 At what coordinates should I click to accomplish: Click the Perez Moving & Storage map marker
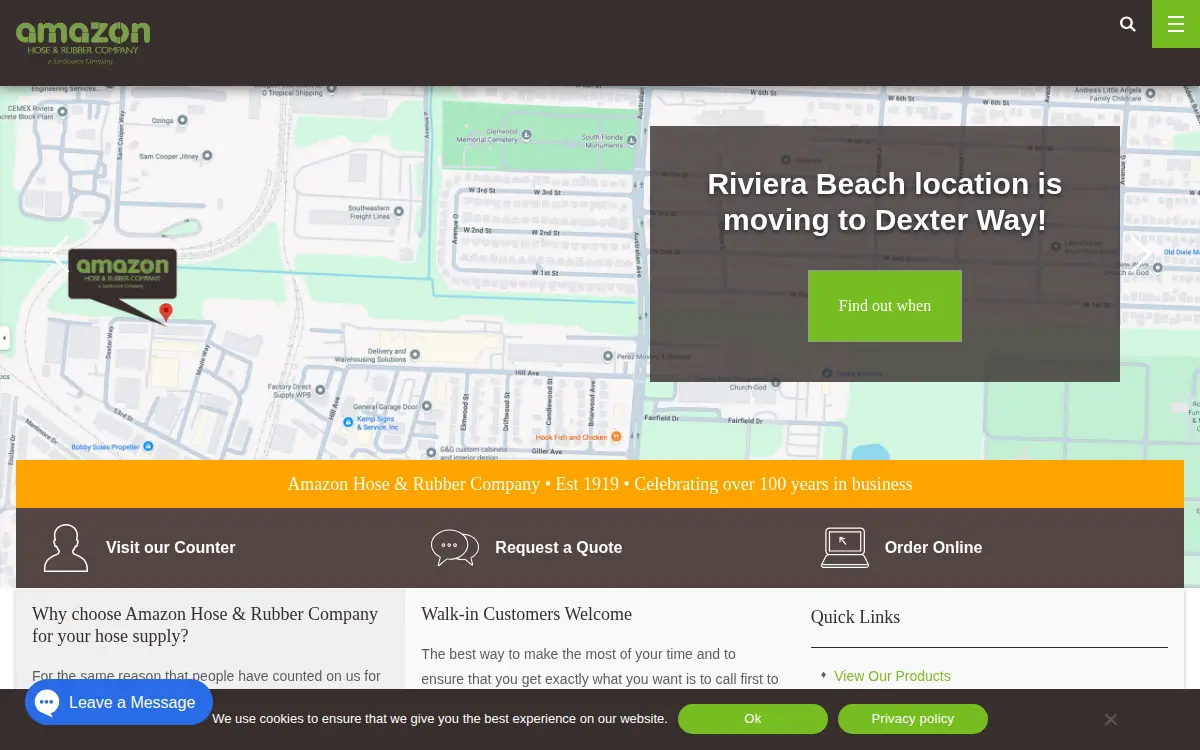[x=608, y=356]
